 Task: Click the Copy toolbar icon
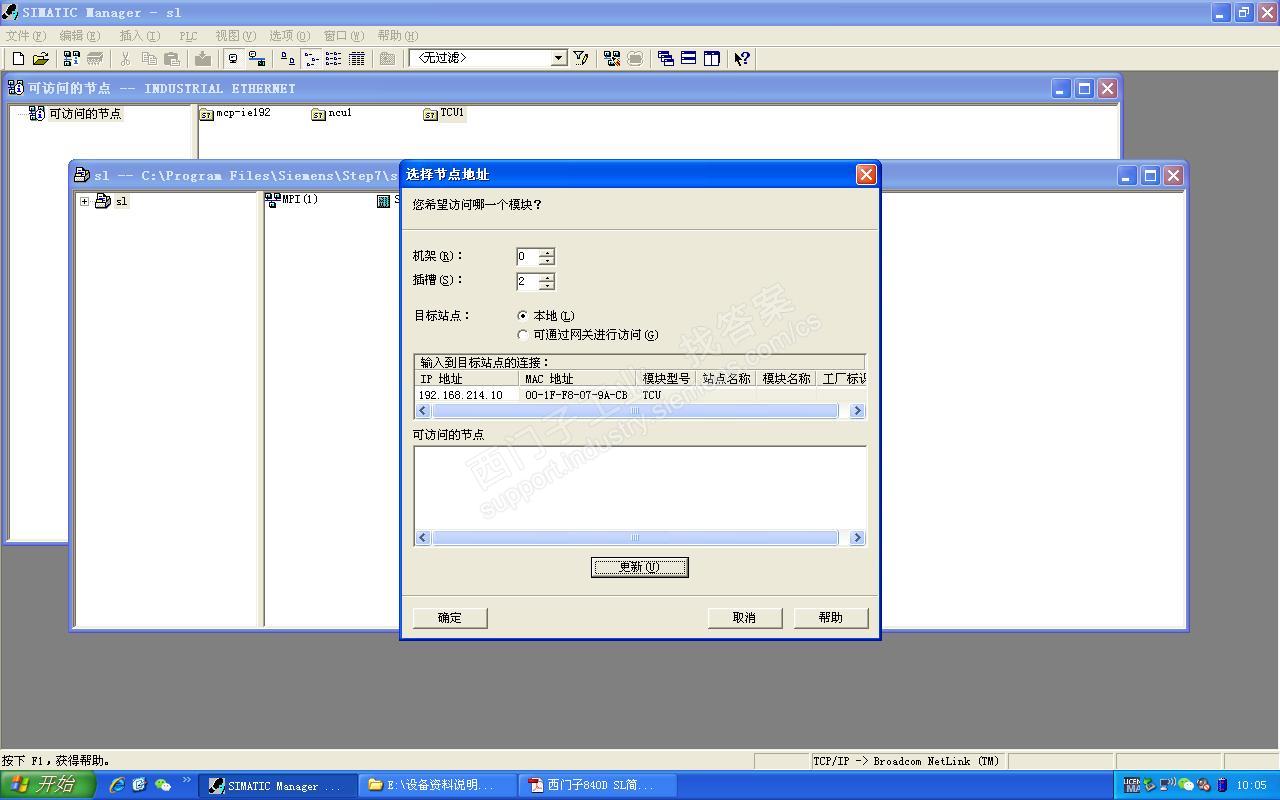[149, 59]
